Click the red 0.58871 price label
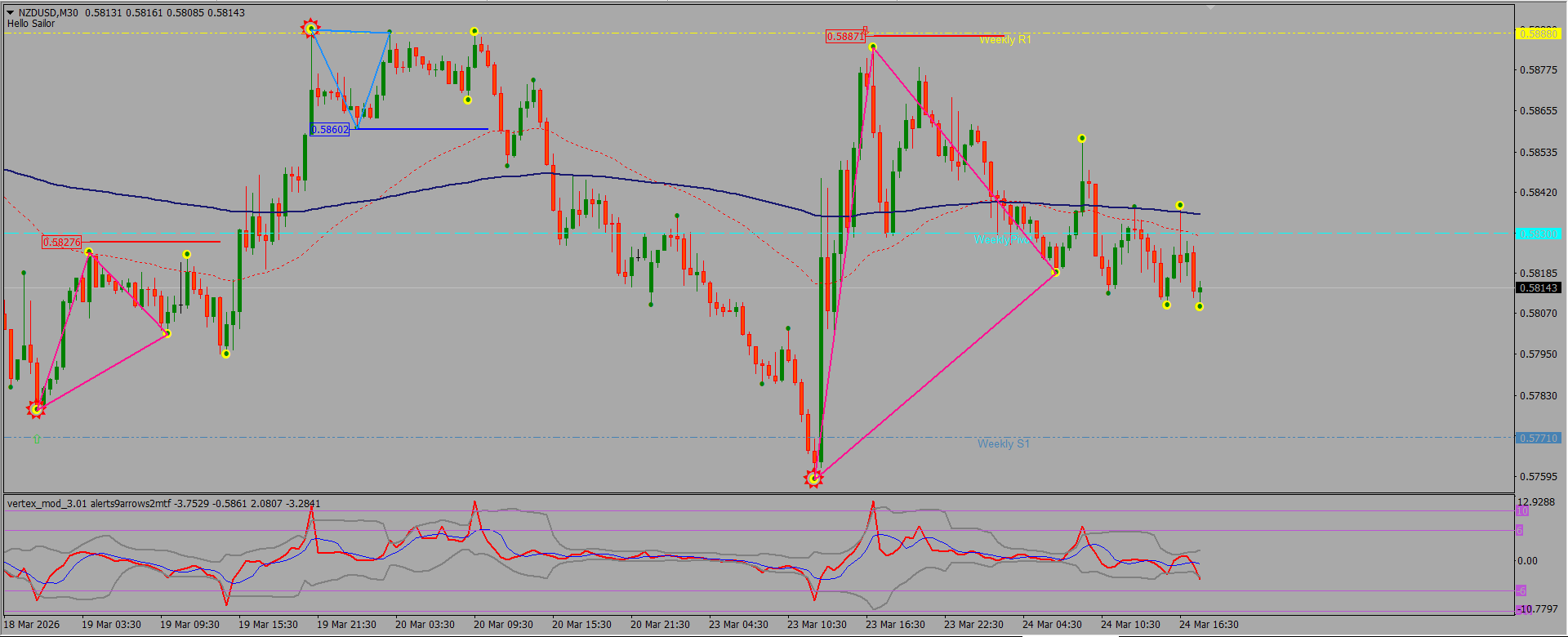This screenshot has width=1568, height=637. (x=845, y=37)
